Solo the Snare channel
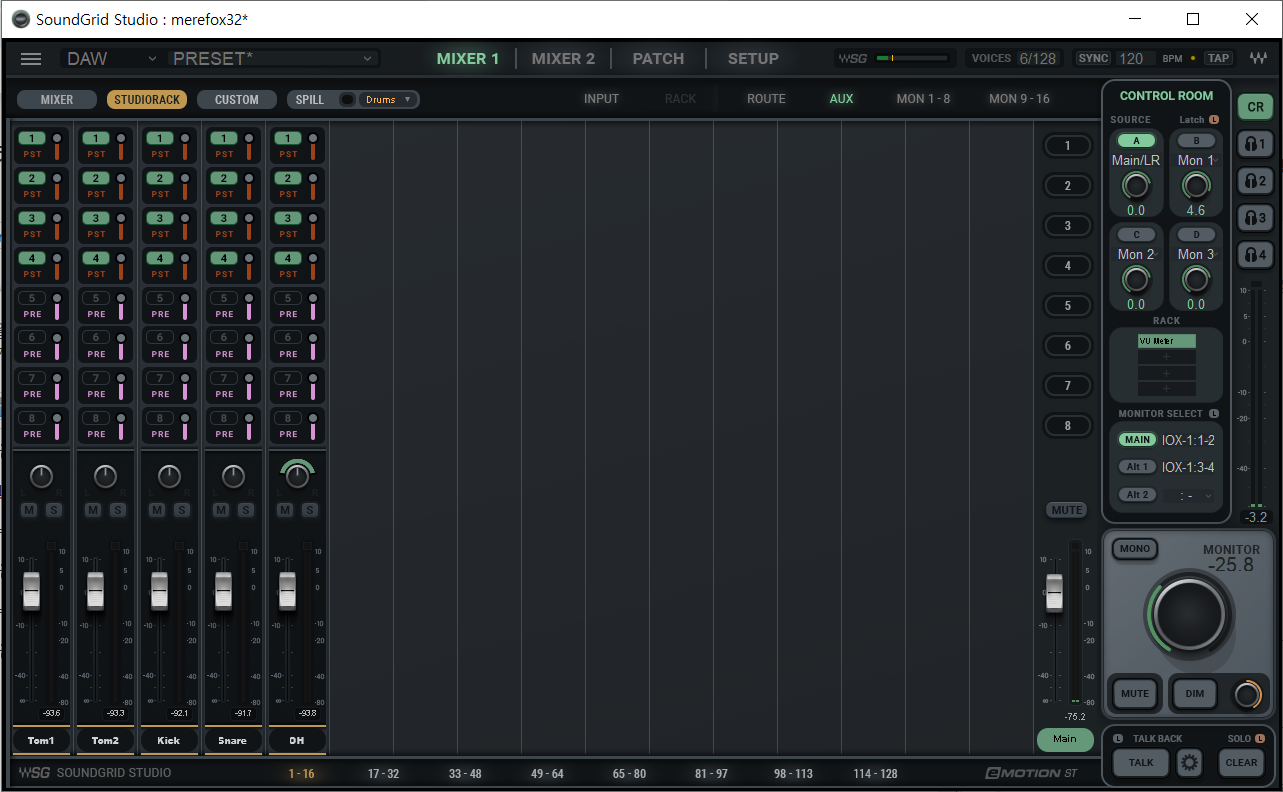The width and height of the screenshot is (1283, 792). (x=245, y=511)
